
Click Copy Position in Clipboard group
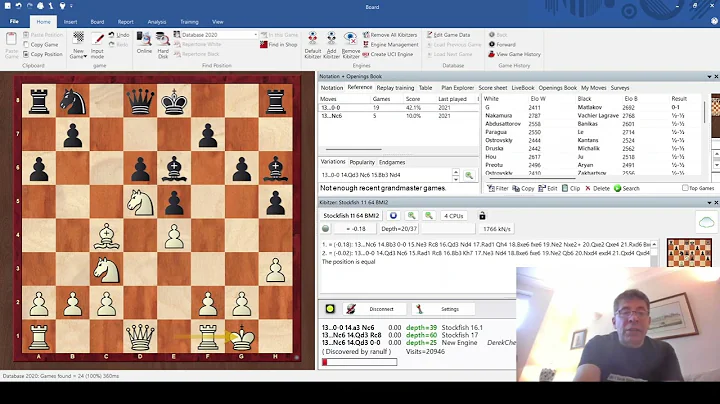click(43, 54)
